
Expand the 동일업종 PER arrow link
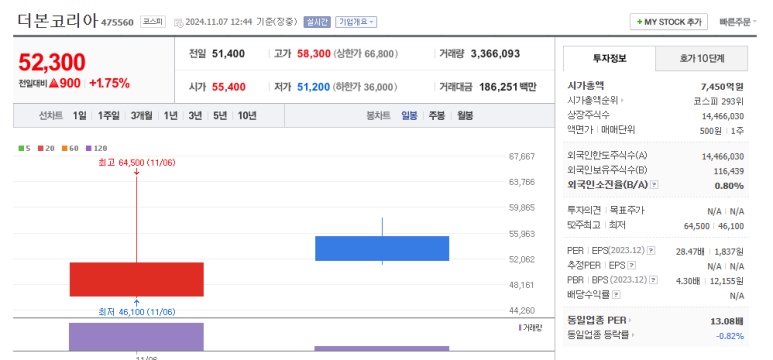631,321
